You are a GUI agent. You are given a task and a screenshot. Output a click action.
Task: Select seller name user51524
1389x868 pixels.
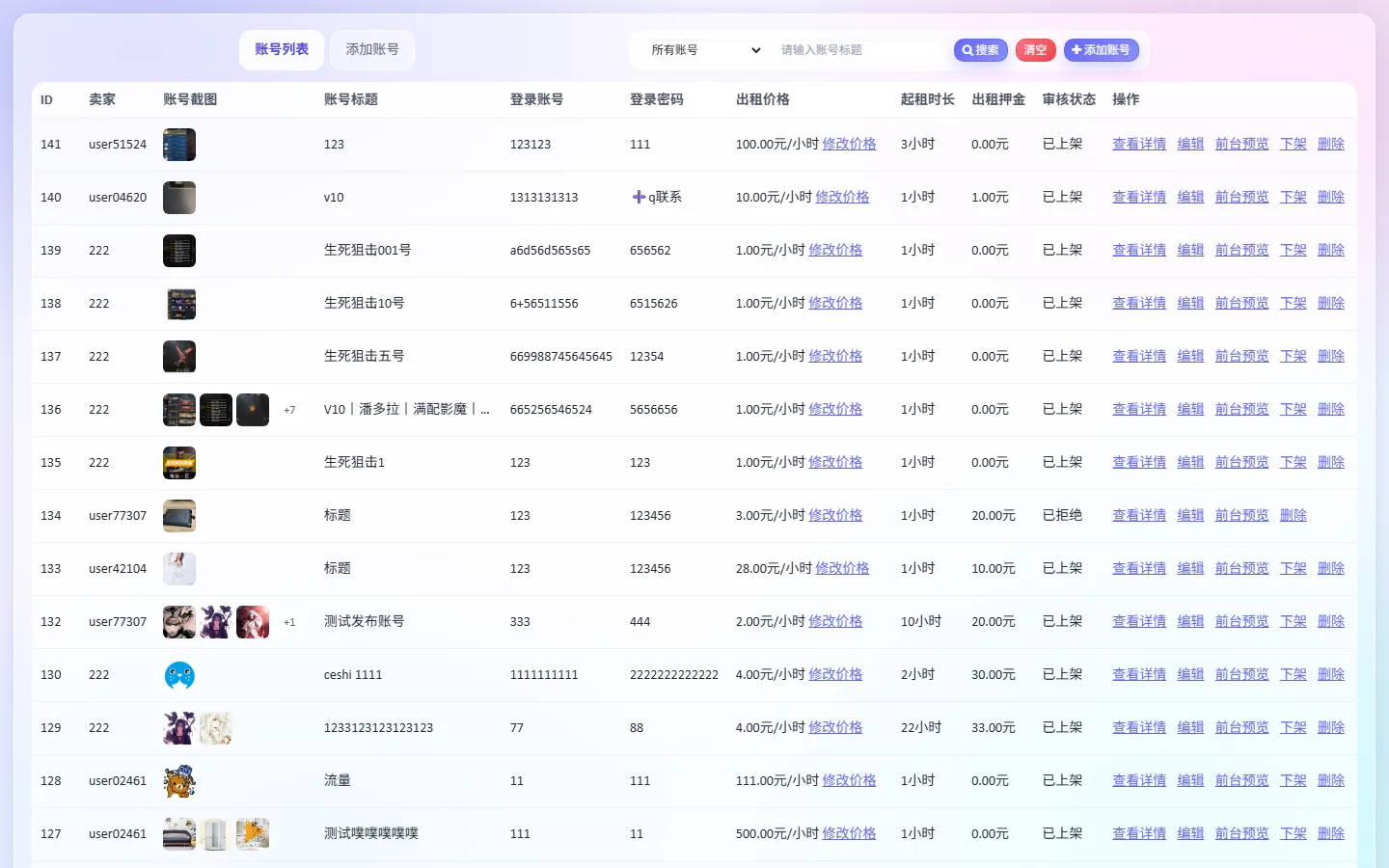(118, 145)
